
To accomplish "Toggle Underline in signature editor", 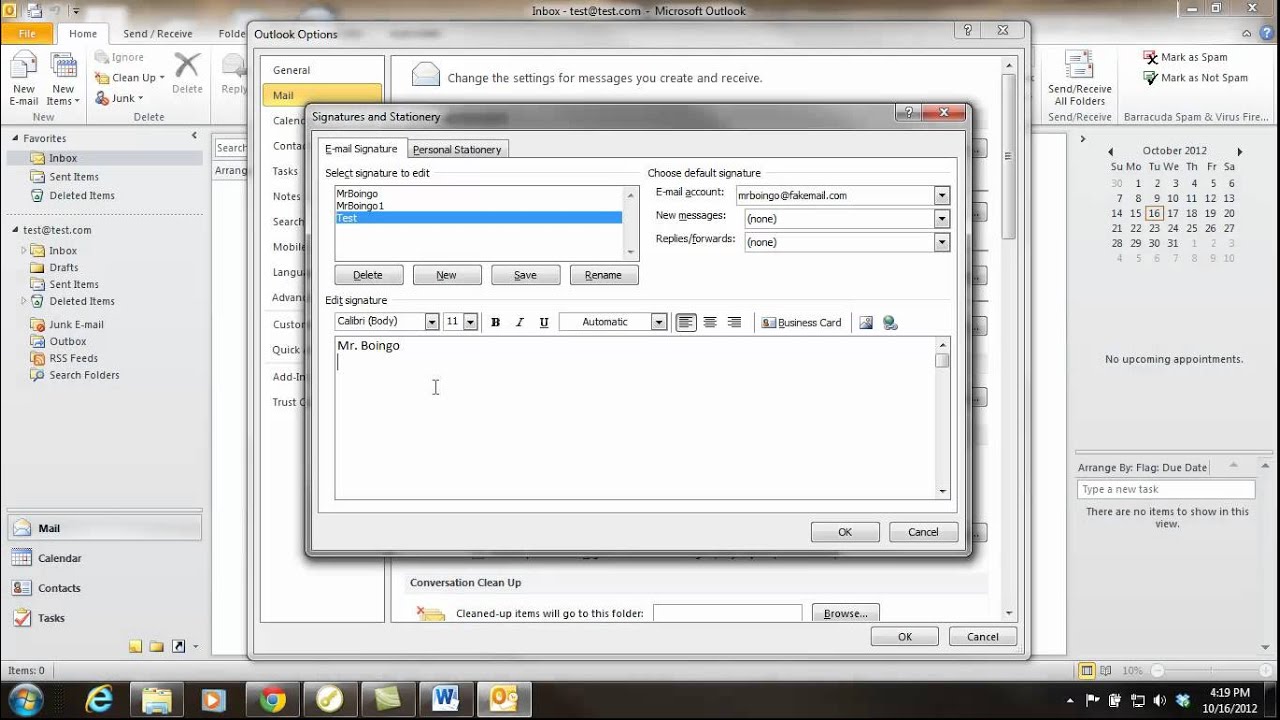I will coord(544,322).
